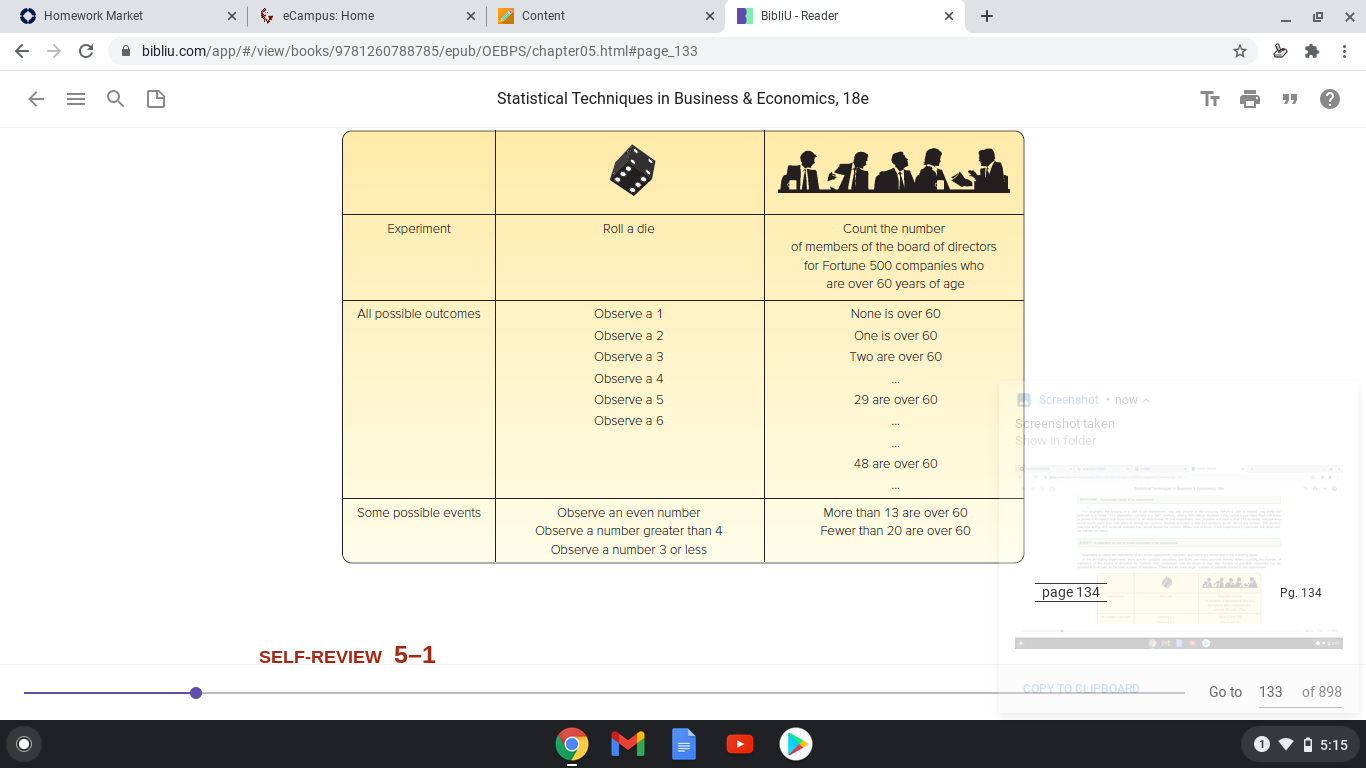1366x768 pixels.
Task: Open the help question mark
Action: (1330, 99)
